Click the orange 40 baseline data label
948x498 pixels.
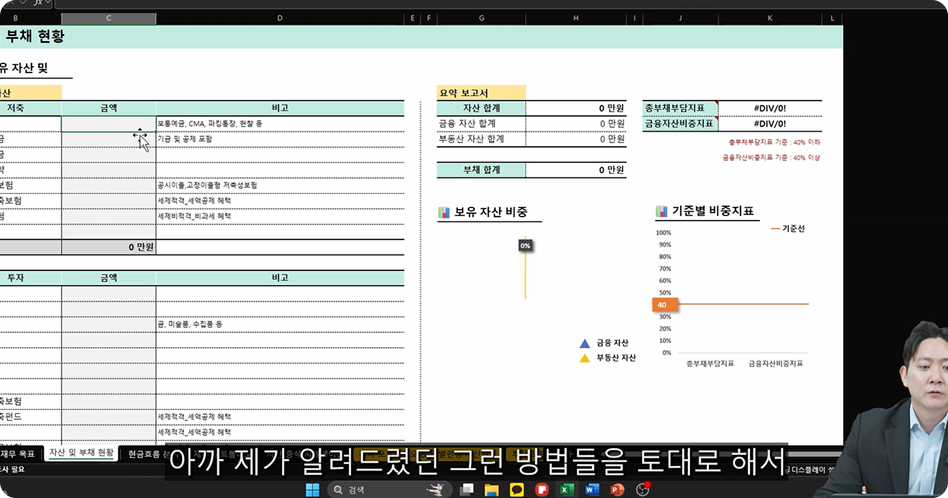(x=662, y=305)
